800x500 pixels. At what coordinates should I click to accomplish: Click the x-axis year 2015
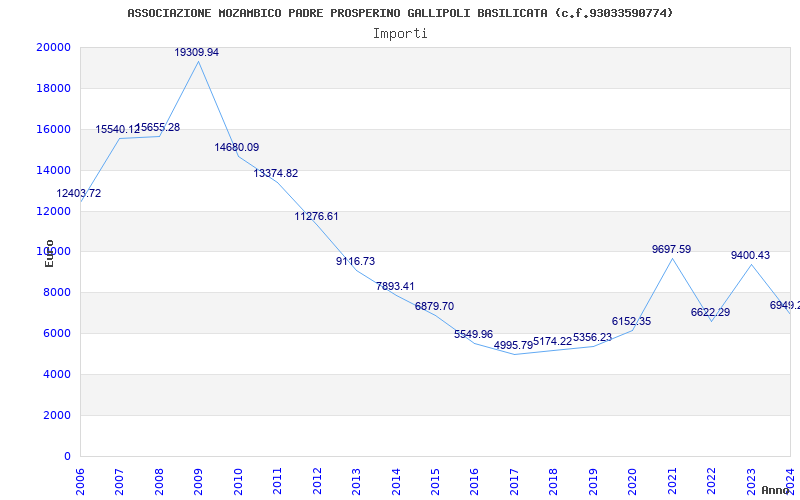click(435, 482)
